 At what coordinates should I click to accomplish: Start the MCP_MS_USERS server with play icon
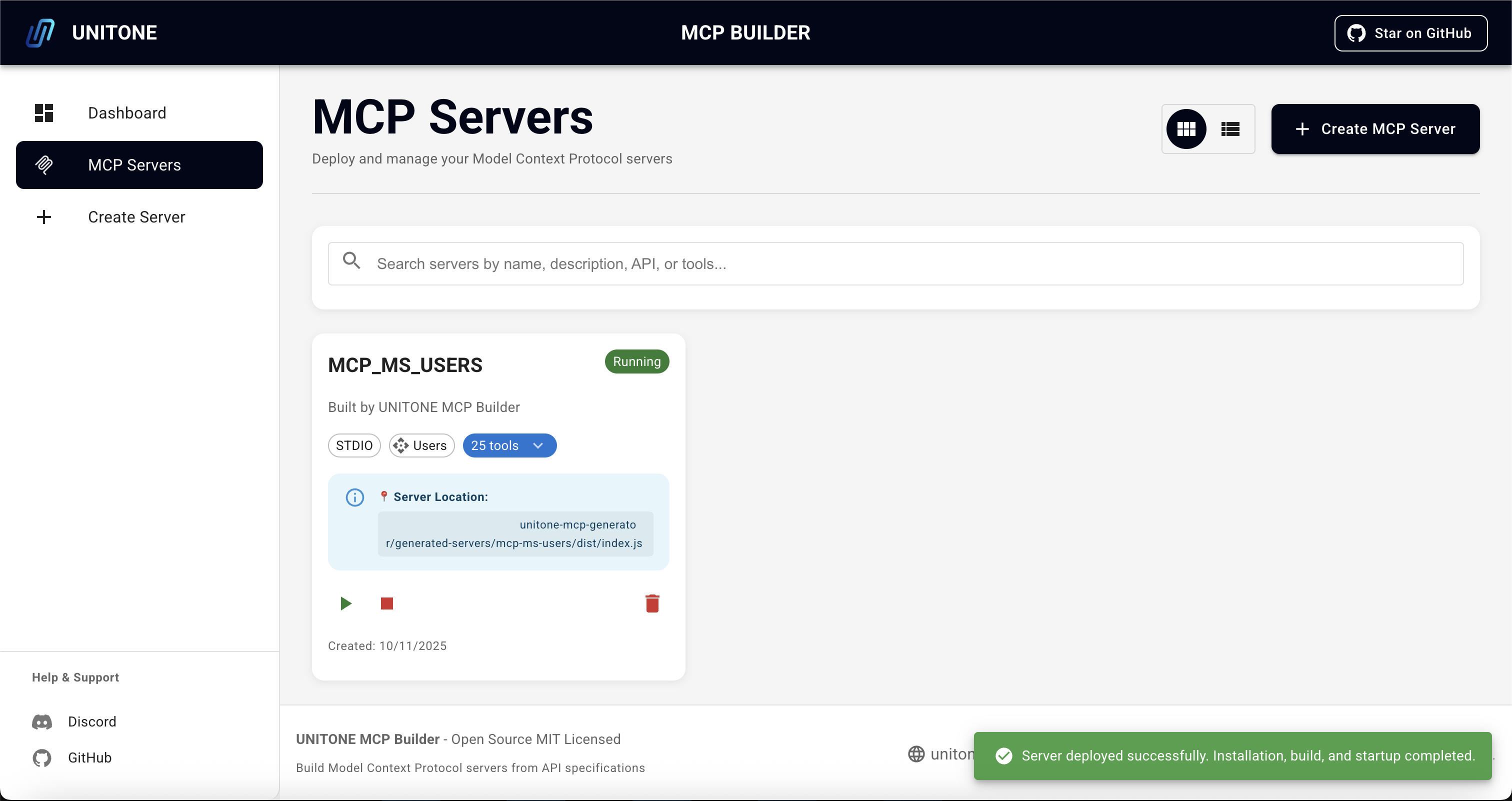(345, 603)
